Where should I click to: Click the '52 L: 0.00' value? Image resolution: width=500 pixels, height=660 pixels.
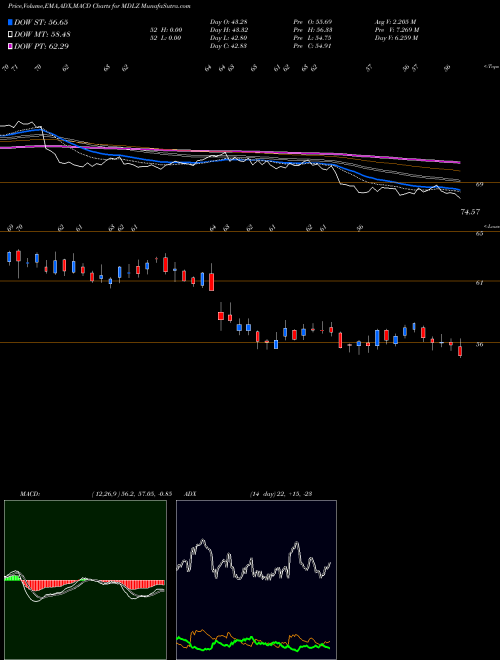point(168,38)
